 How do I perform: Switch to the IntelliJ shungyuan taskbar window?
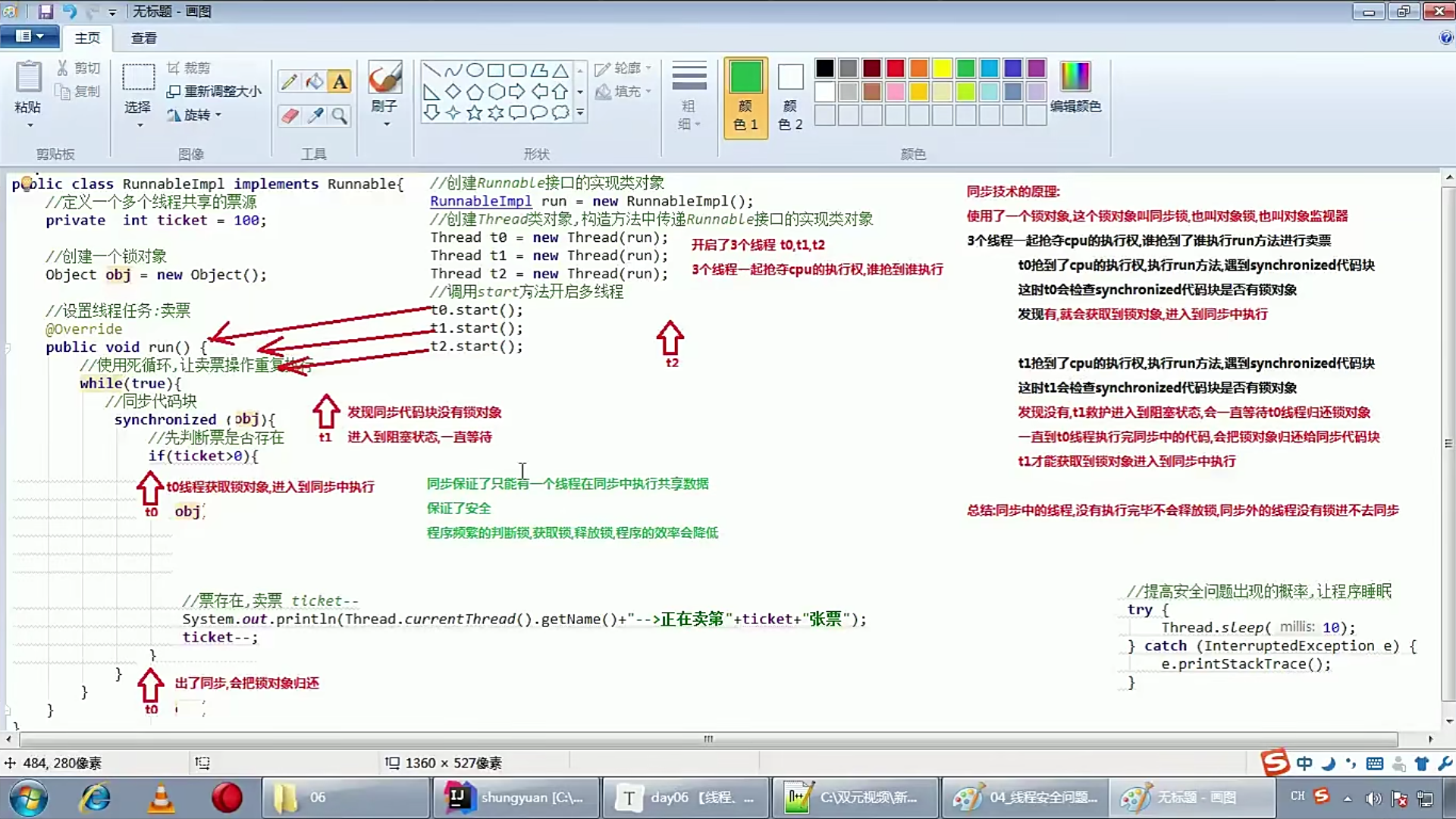(516, 798)
